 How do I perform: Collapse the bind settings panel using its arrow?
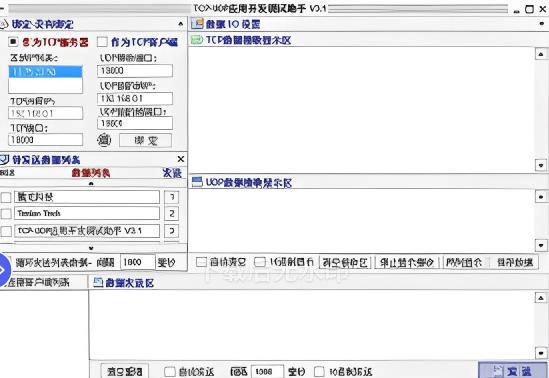[181, 24]
